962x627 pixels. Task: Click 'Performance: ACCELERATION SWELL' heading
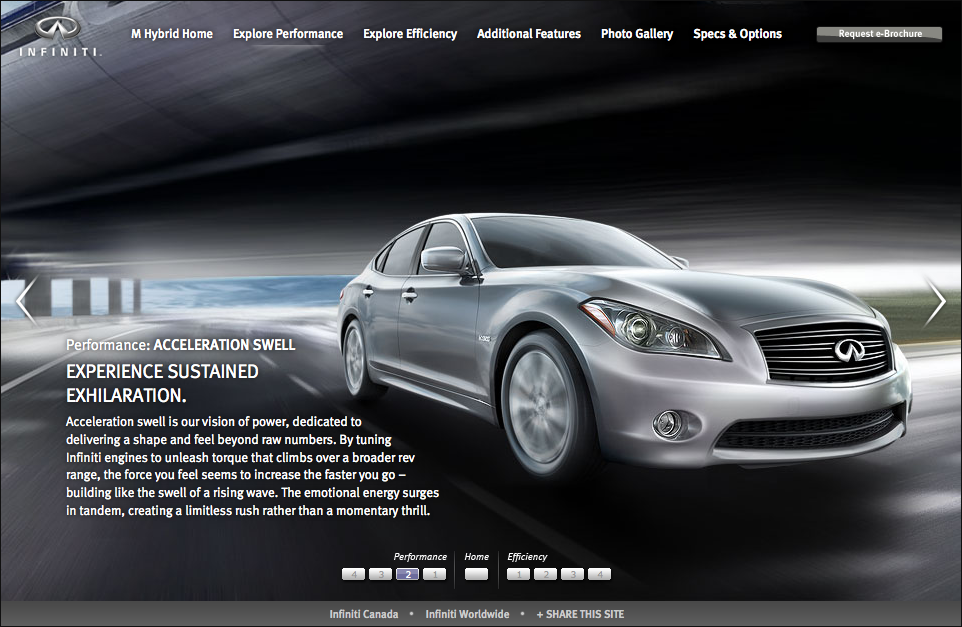(x=181, y=345)
